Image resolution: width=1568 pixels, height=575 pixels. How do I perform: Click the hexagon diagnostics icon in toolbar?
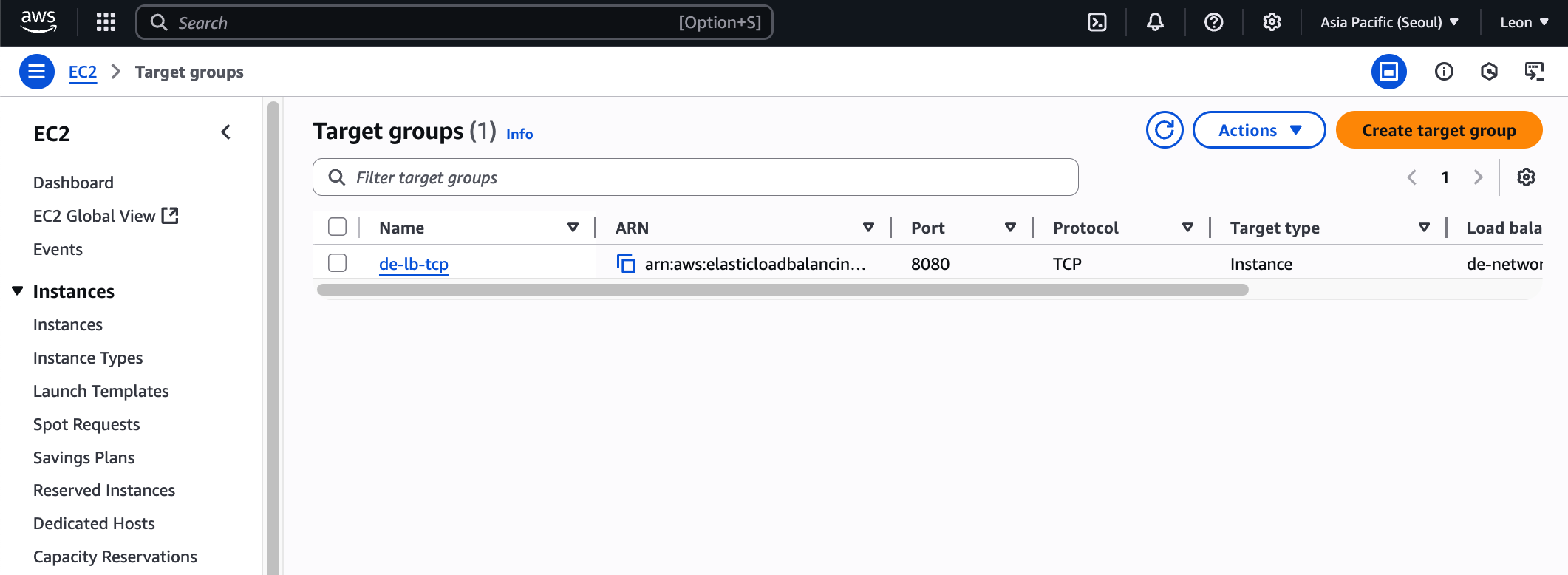[1489, 72]
